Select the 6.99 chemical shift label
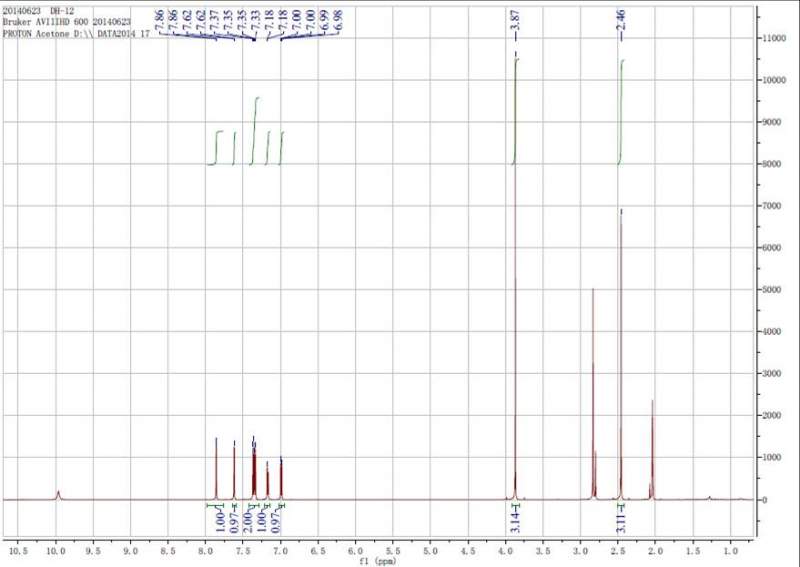The width and height of the screenshot is (800, 567). click(x=324, y=20)
